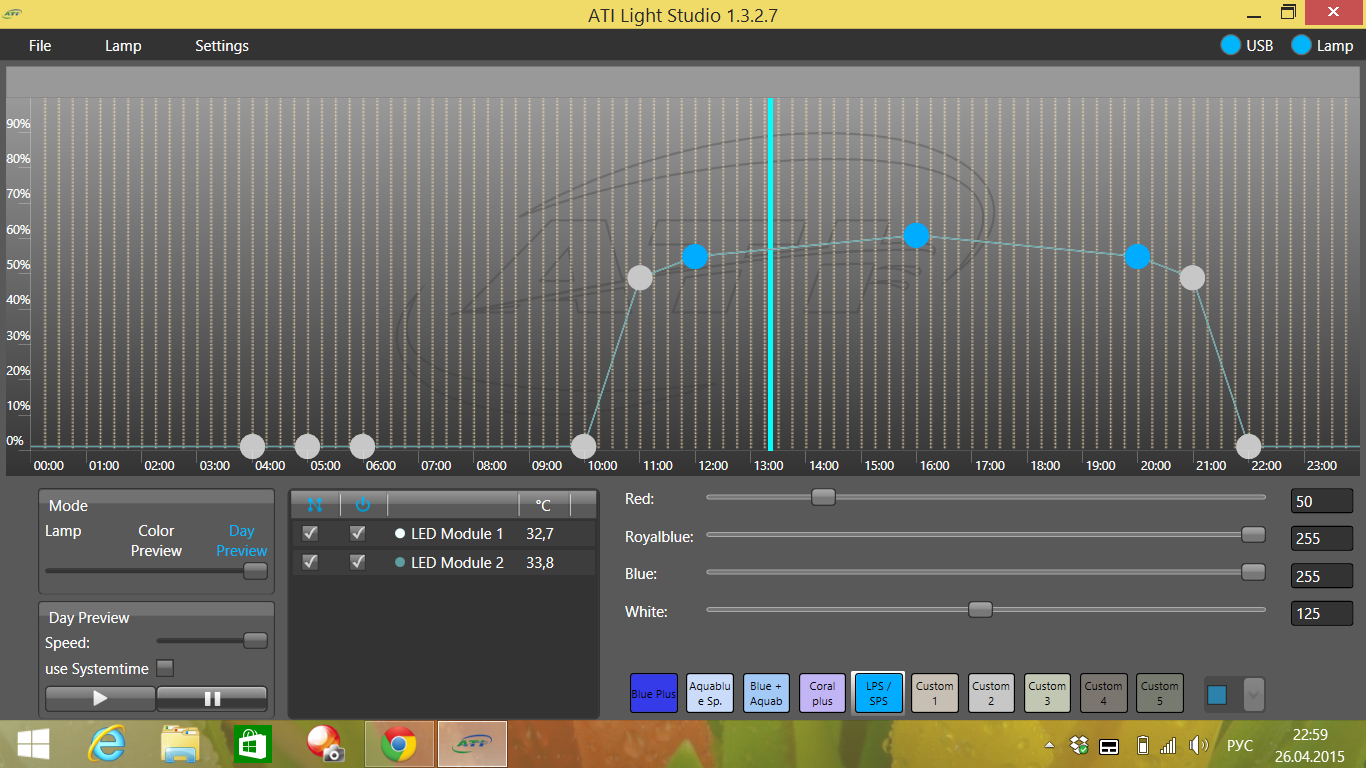Screen dimensions: 1366x768
Task: Click the USB connection indicator circle
Action: pyautogui.click(x=1231, y=45)
